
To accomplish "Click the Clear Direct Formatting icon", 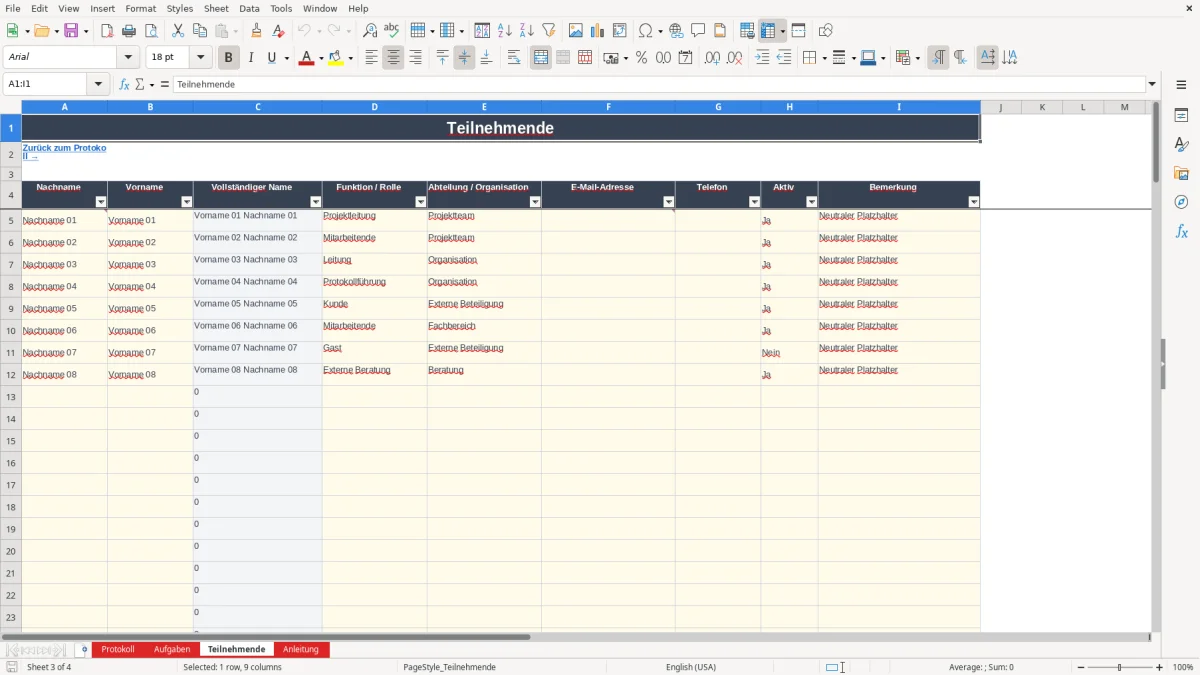I will pos(278,31).
